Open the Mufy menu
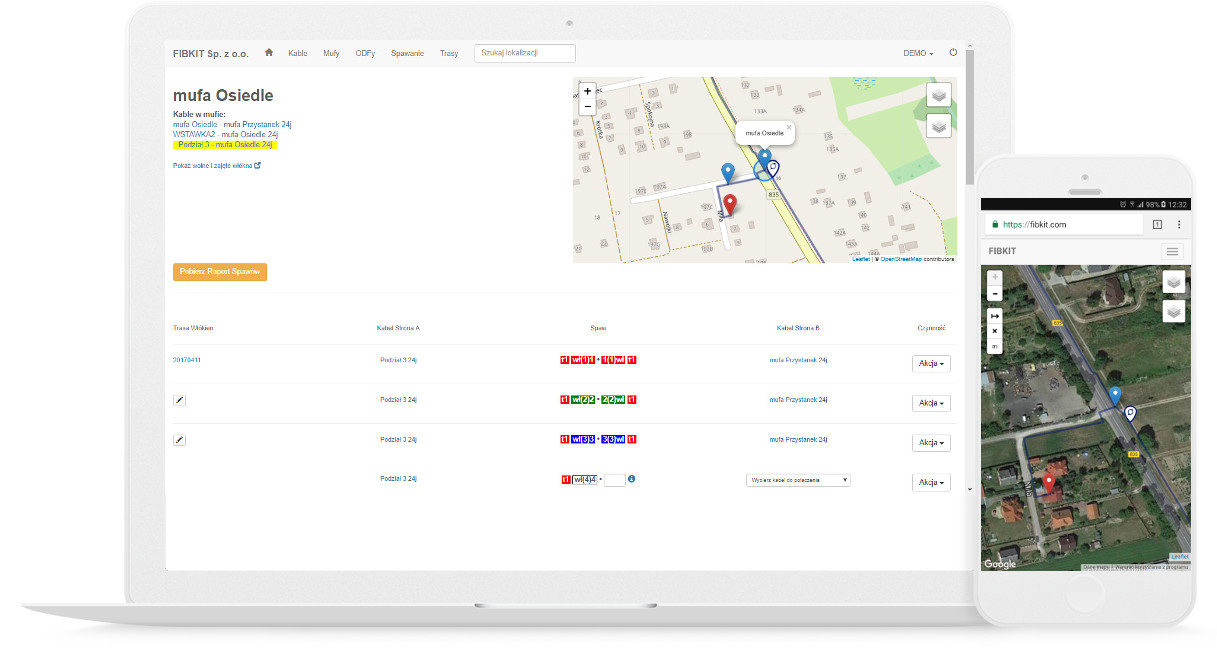The image size is (1217, 667). pyautogui.click(x=331, y=53)
